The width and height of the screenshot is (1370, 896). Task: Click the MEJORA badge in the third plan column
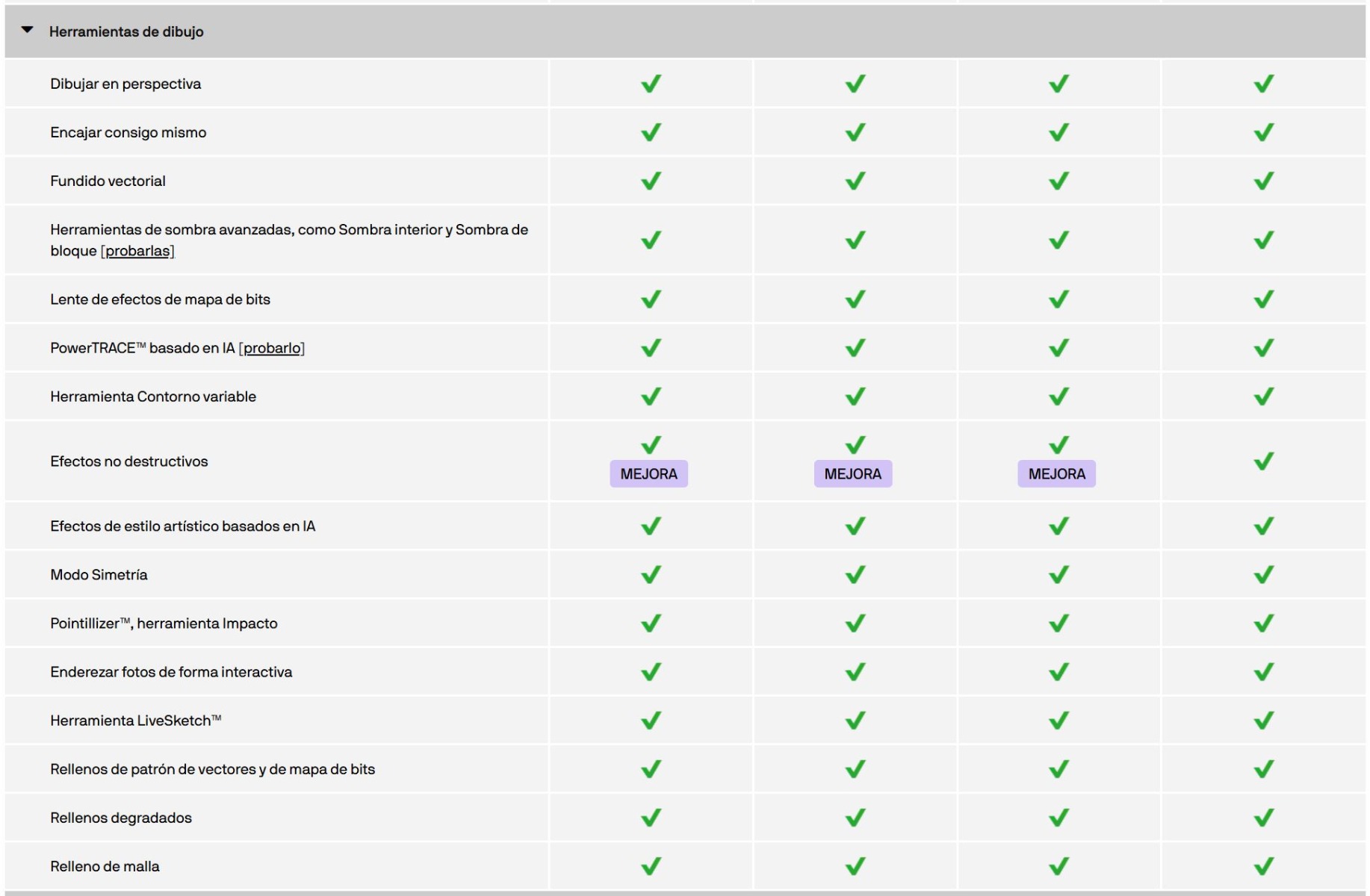(1056, 473)
